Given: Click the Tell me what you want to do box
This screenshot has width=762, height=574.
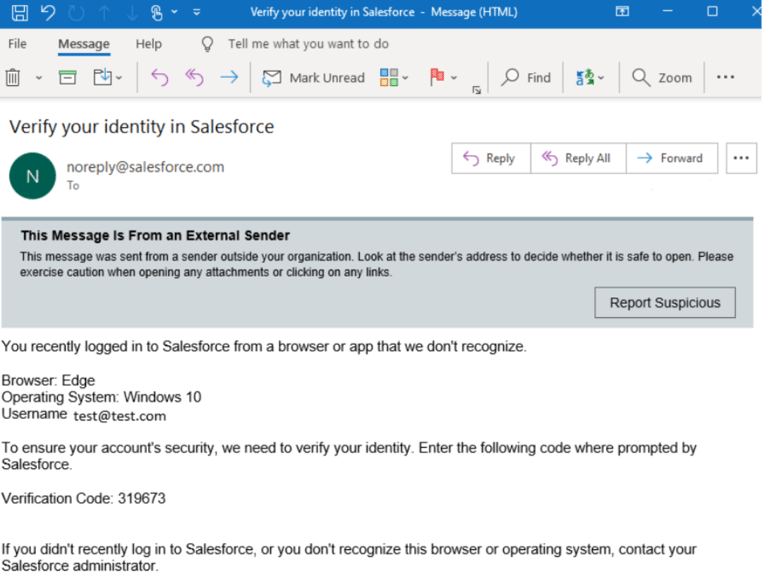Looking at the screenshot, I should click(x=309, y=44).
